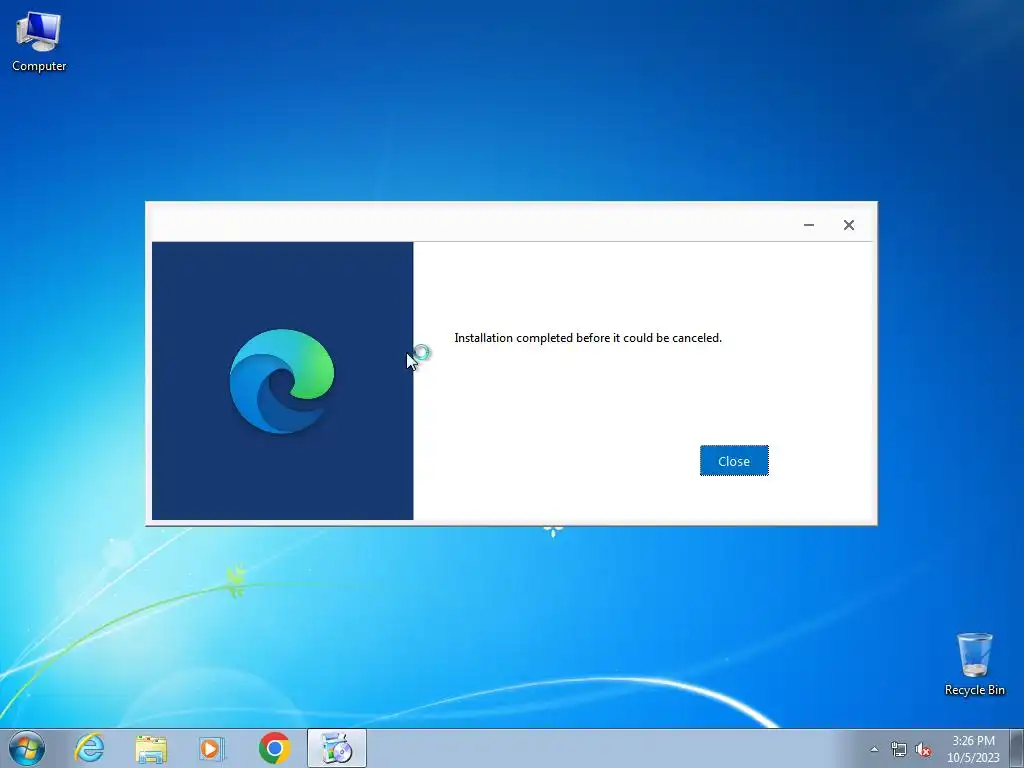Screen dimensions: 1024x768
Task: Open the clock showing 3:26 PM
Action: pos(973,749)
